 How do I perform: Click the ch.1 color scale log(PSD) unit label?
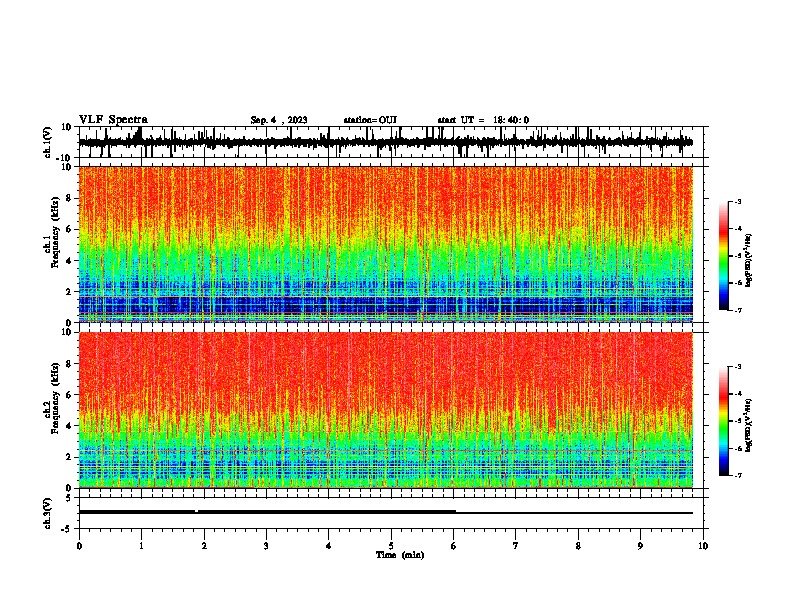749,260
